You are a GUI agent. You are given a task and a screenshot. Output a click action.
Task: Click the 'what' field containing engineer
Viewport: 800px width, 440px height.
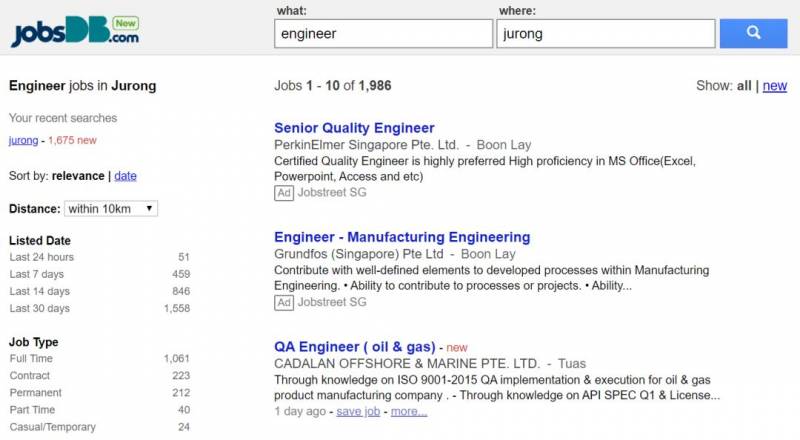(383, 33)
